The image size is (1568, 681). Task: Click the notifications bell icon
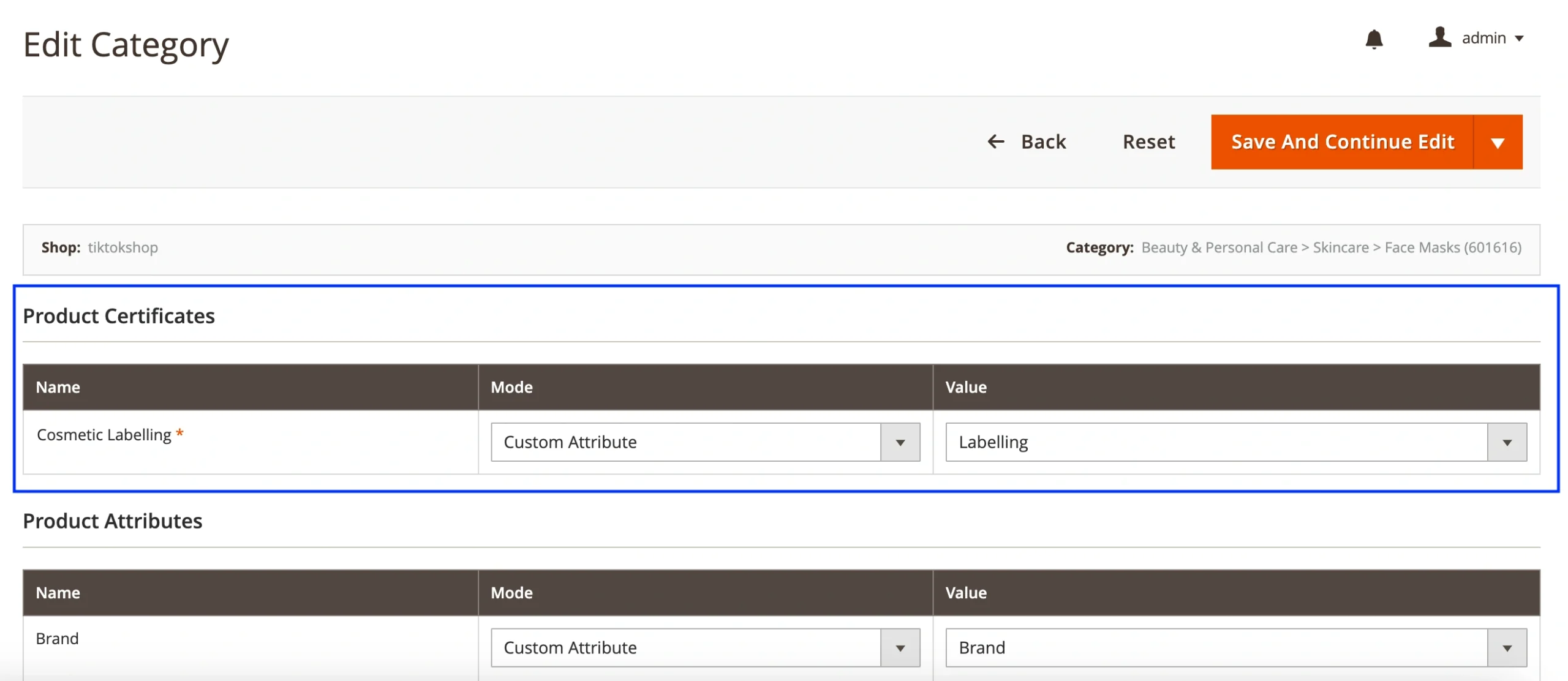coord(1373,39)
